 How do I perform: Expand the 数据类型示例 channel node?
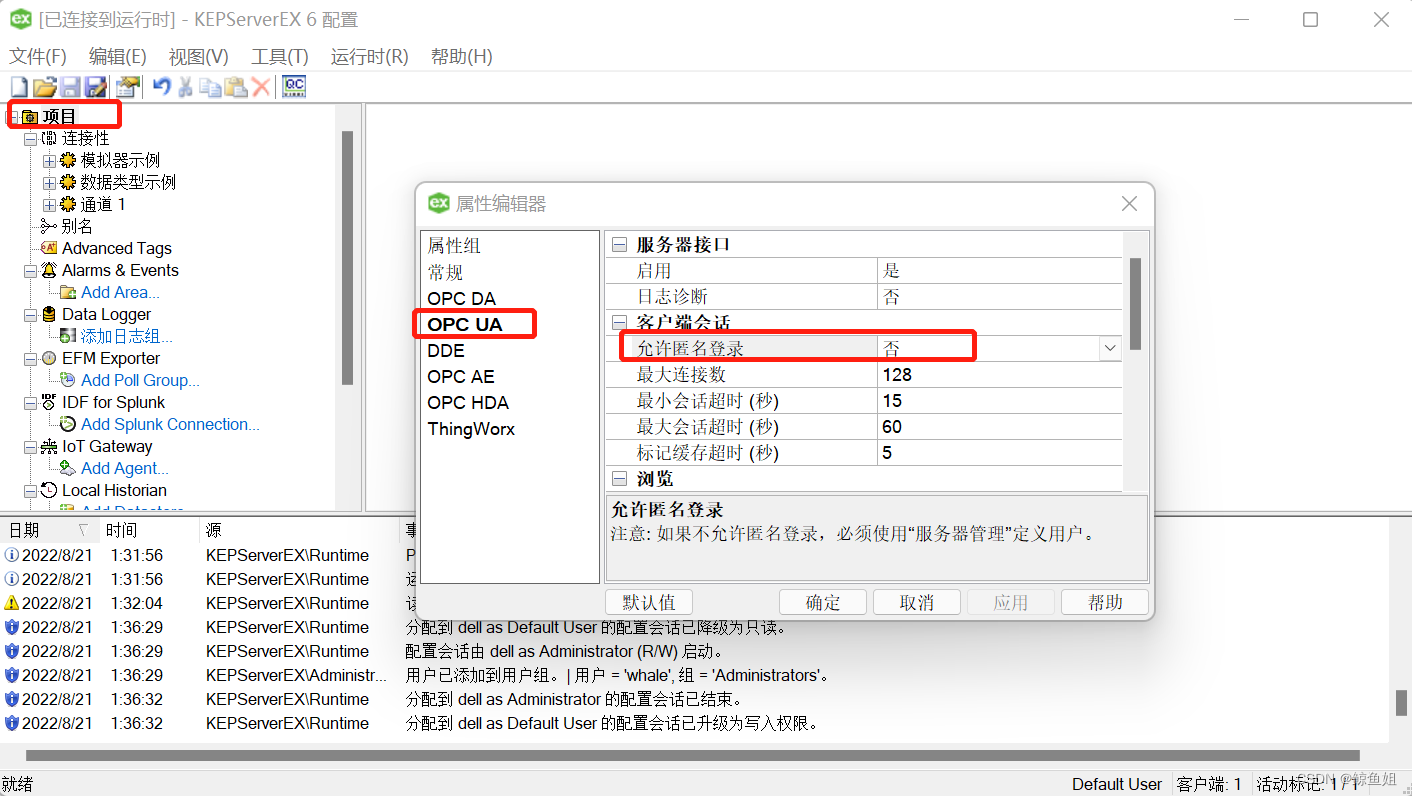click(49, 183)
